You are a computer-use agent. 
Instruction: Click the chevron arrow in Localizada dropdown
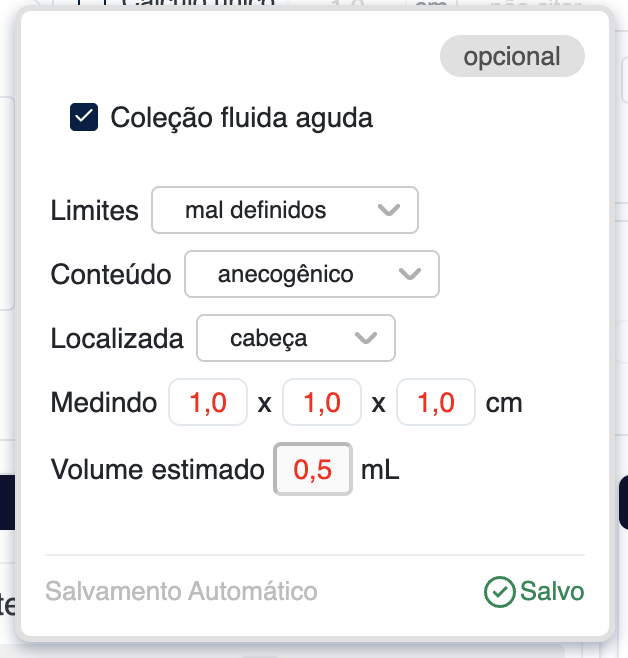366,338
